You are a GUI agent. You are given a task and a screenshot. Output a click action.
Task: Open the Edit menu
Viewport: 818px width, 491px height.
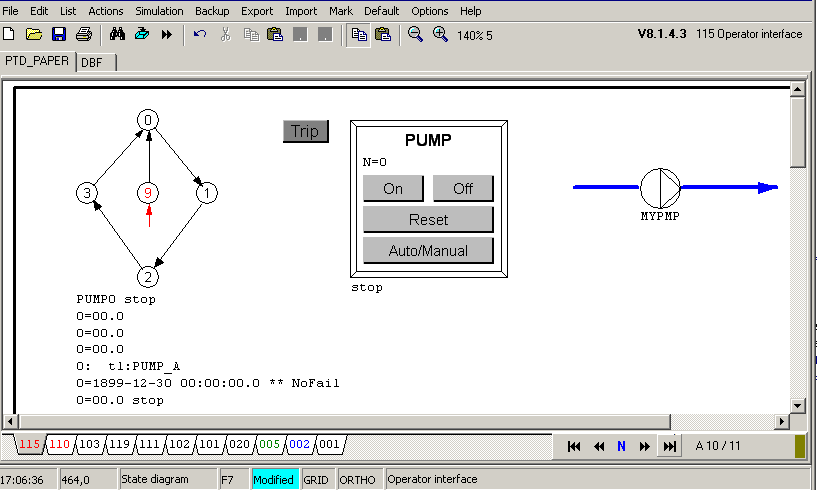39,11
